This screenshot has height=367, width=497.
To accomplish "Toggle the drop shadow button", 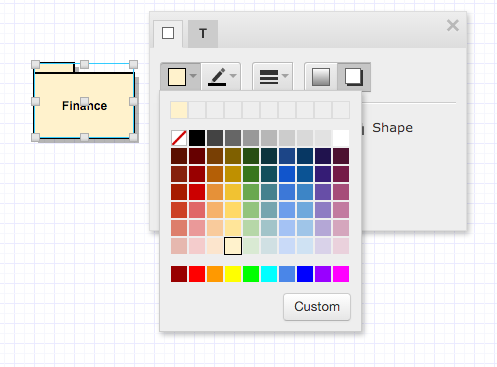I will (x=354, y=77).
